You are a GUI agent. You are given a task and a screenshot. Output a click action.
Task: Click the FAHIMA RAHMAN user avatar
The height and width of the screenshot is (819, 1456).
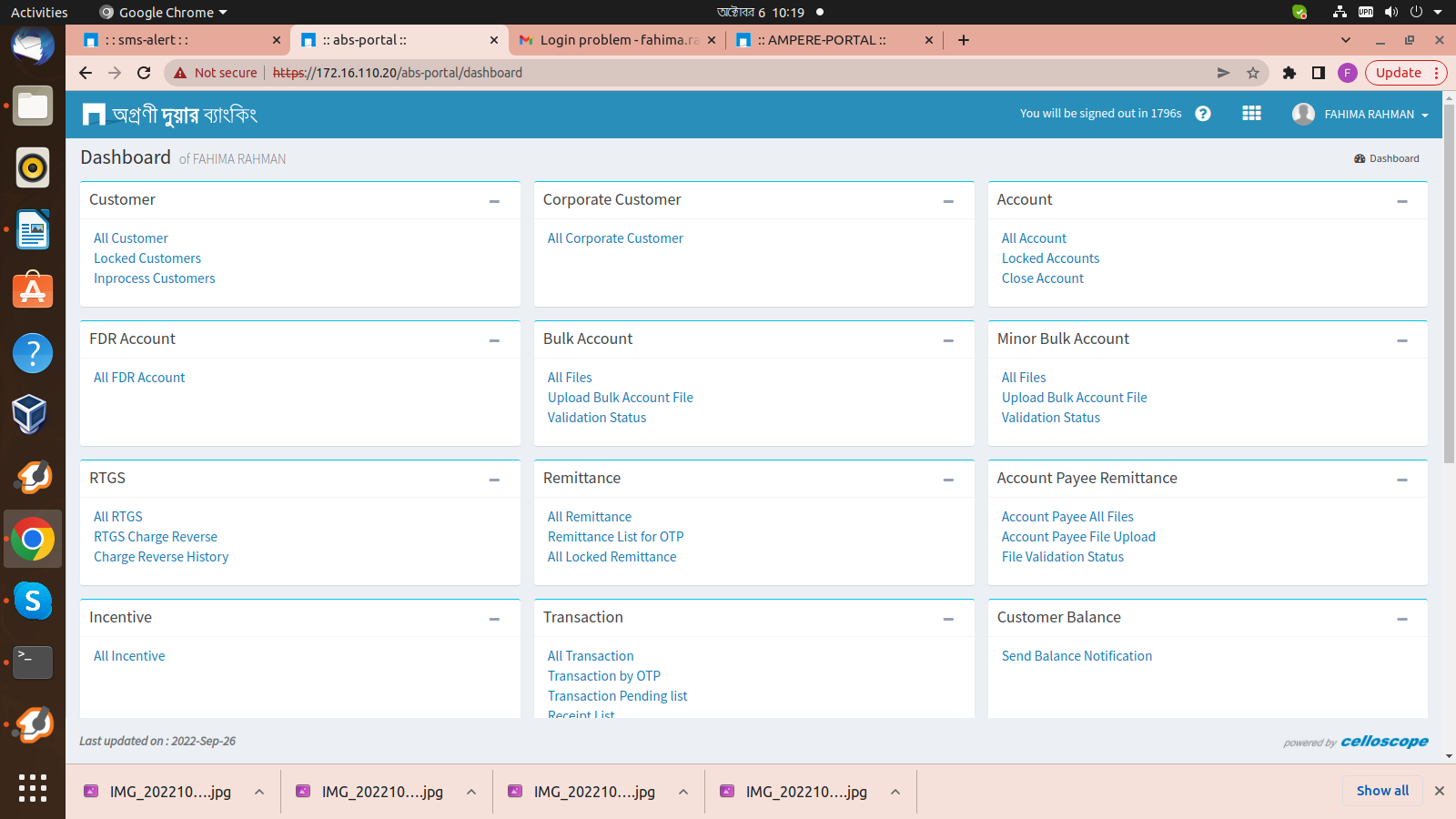1303,114
